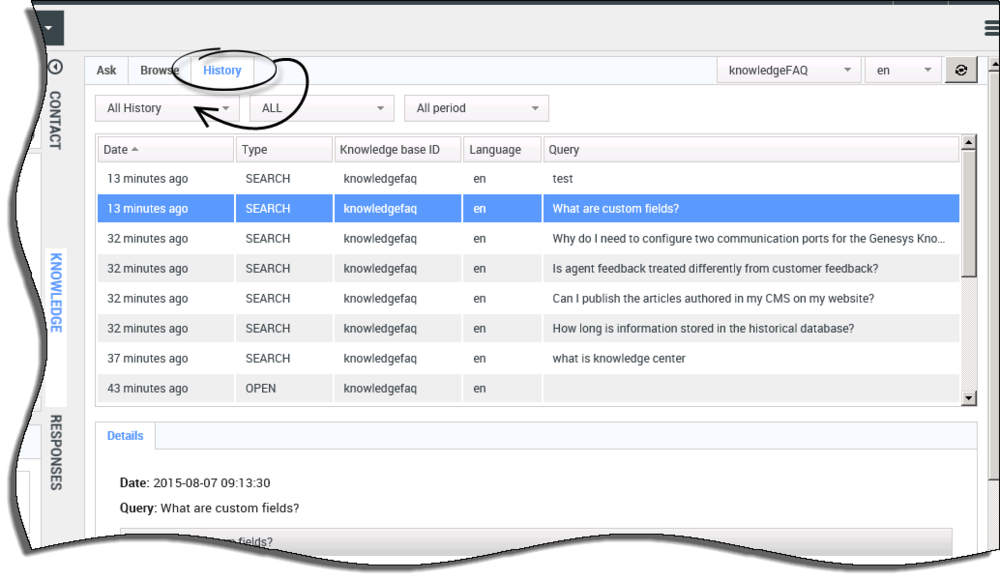Open the CONTACT vertical side tab
This screenshot has width=1000, height=581.
point(55,120)
